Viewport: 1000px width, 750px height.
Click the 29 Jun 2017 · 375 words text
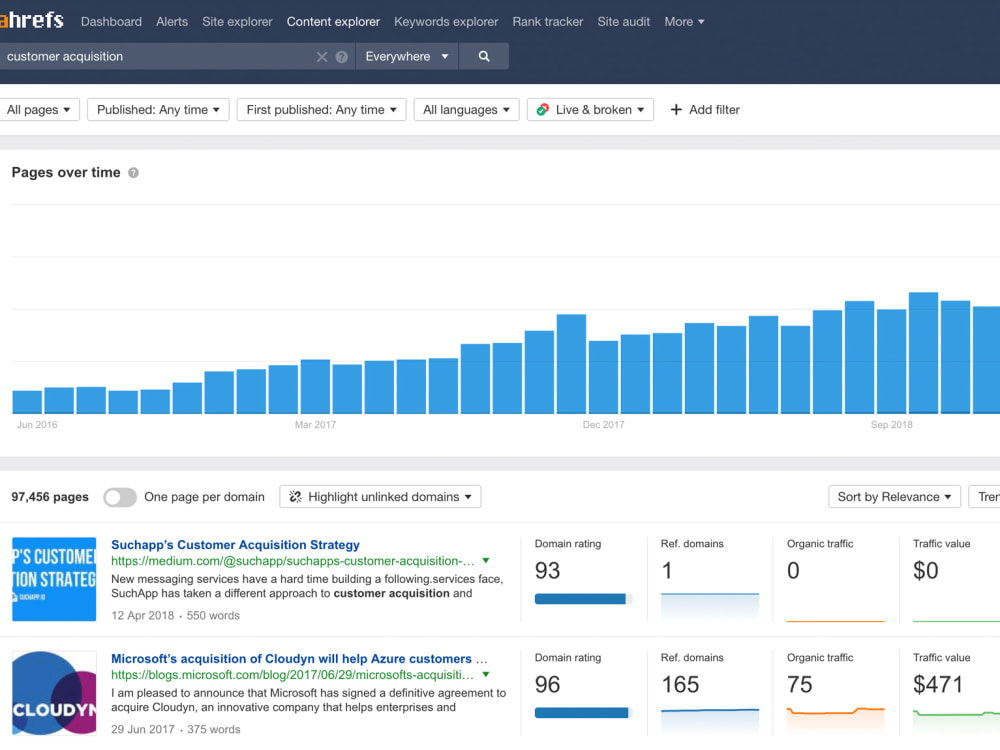click(x=175, y=729)
